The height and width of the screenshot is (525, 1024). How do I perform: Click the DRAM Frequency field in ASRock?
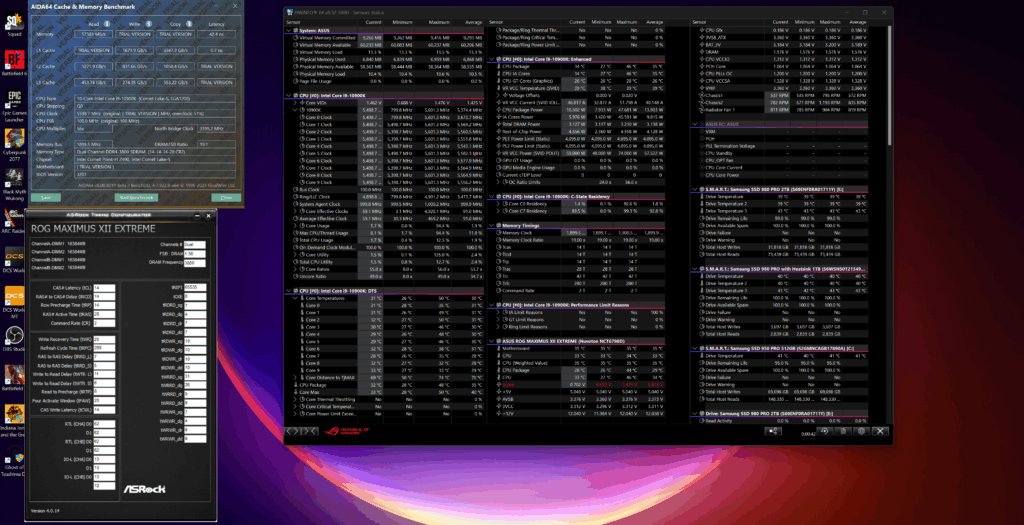(195, 263)
